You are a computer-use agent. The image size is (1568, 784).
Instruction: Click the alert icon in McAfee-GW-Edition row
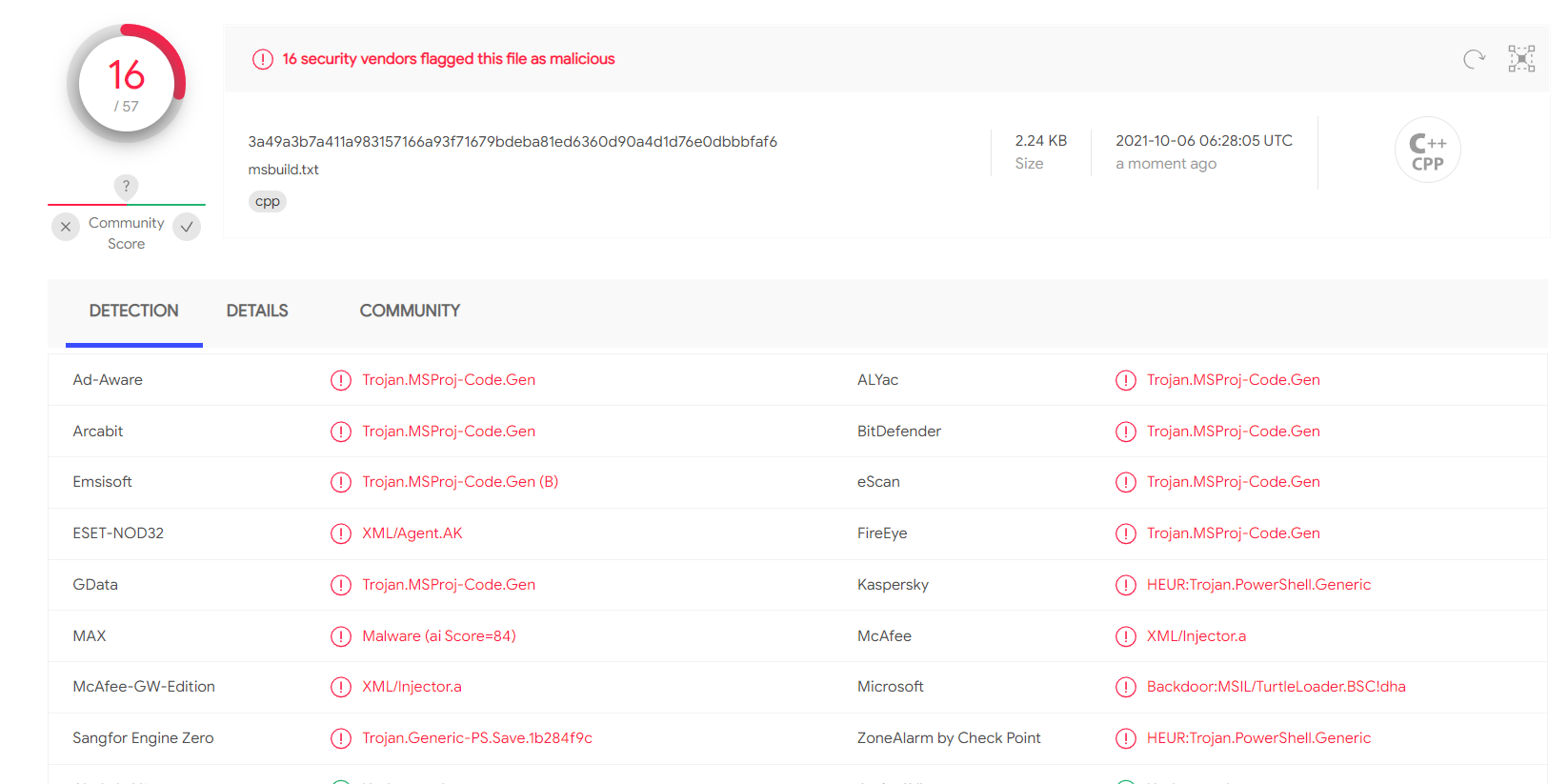341,687
